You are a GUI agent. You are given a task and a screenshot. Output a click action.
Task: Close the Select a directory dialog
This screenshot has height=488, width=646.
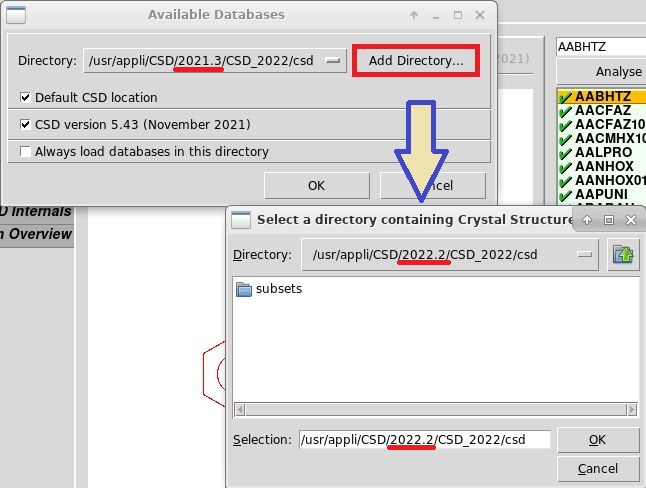[x=630, y=220]
